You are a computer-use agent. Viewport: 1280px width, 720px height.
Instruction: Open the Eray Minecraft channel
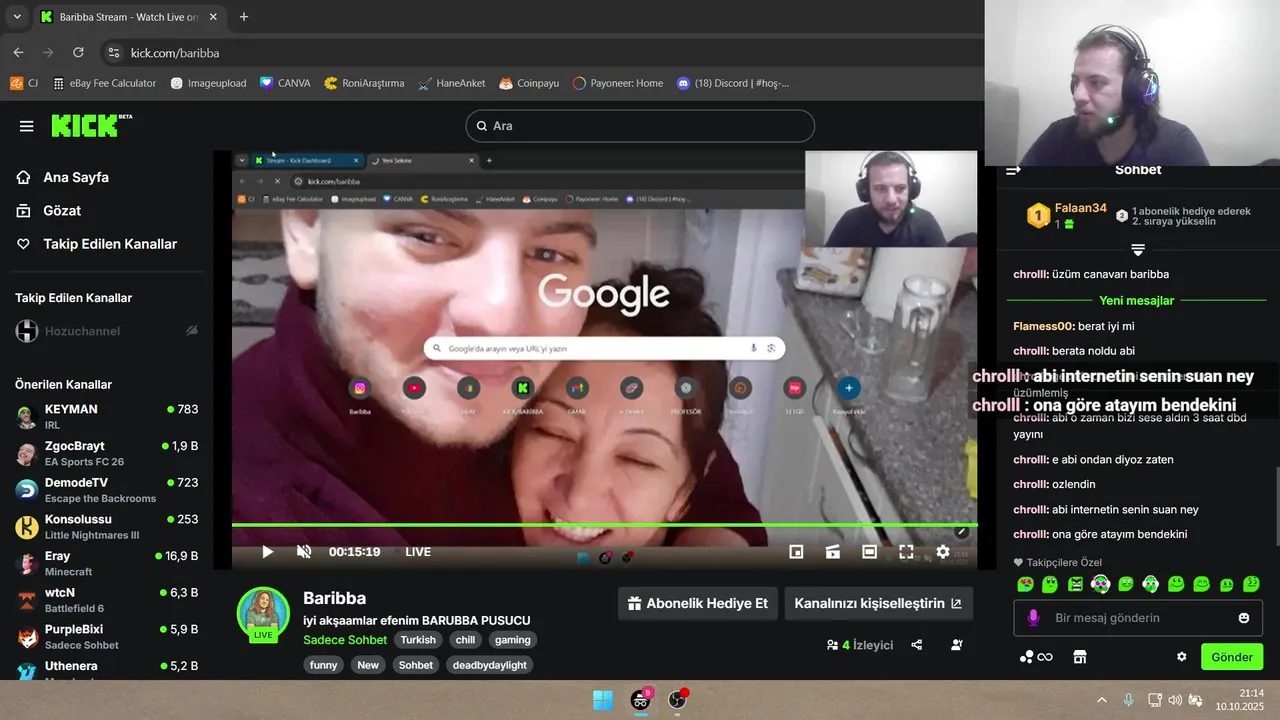click(x=107, y=564)
